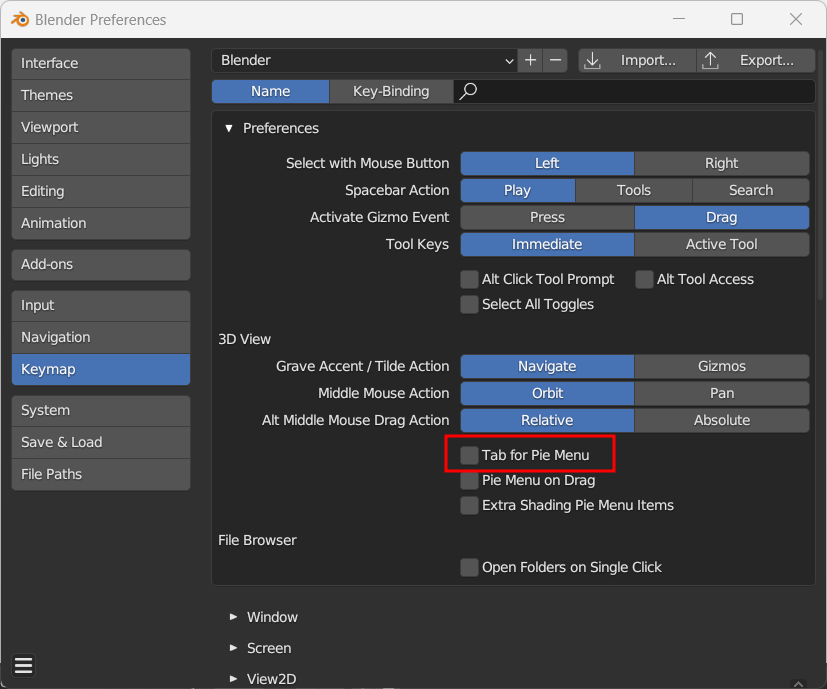
Task: Set select mouse button to Left
Action: tap(547, 164)
